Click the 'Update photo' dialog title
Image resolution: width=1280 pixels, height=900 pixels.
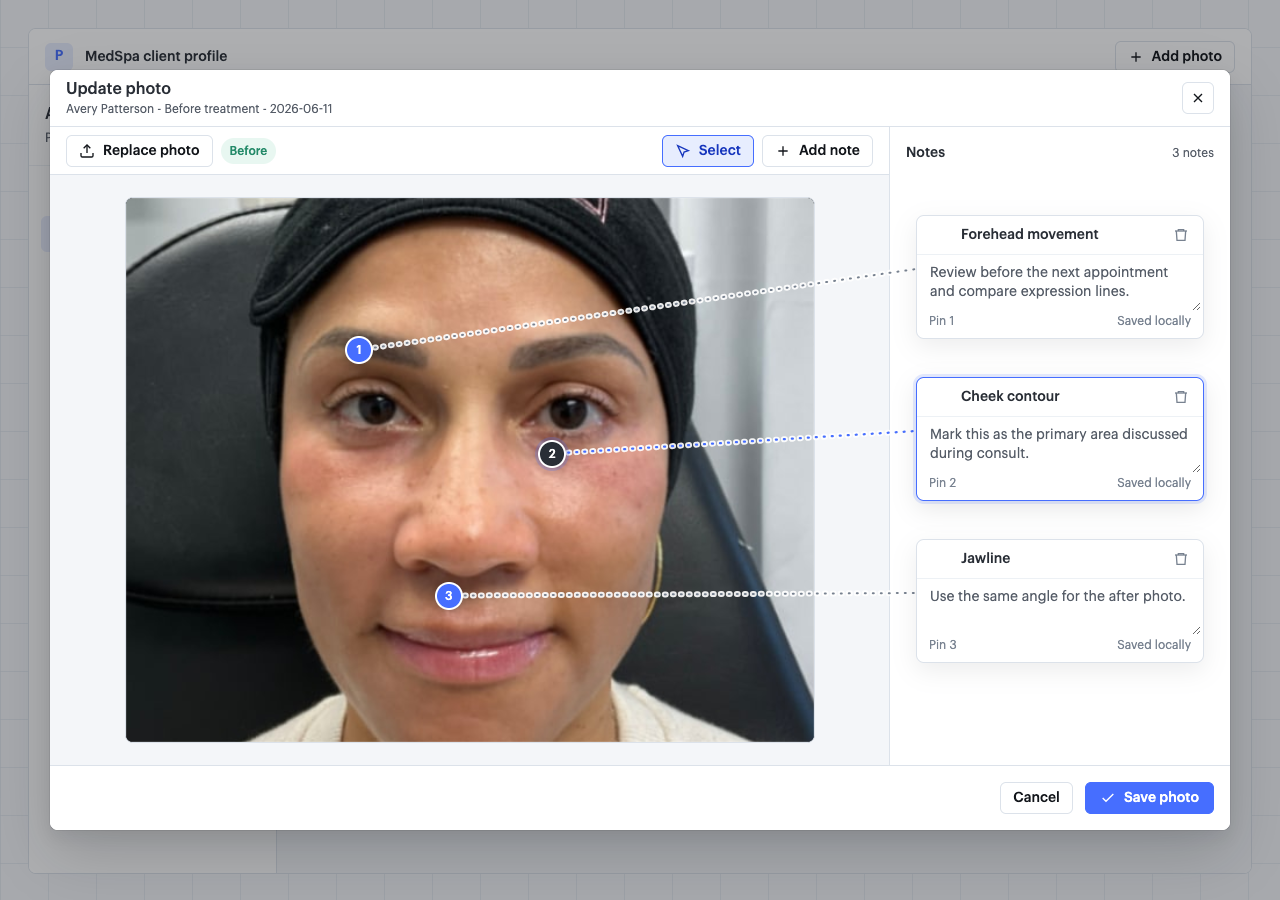pos(119,89)
